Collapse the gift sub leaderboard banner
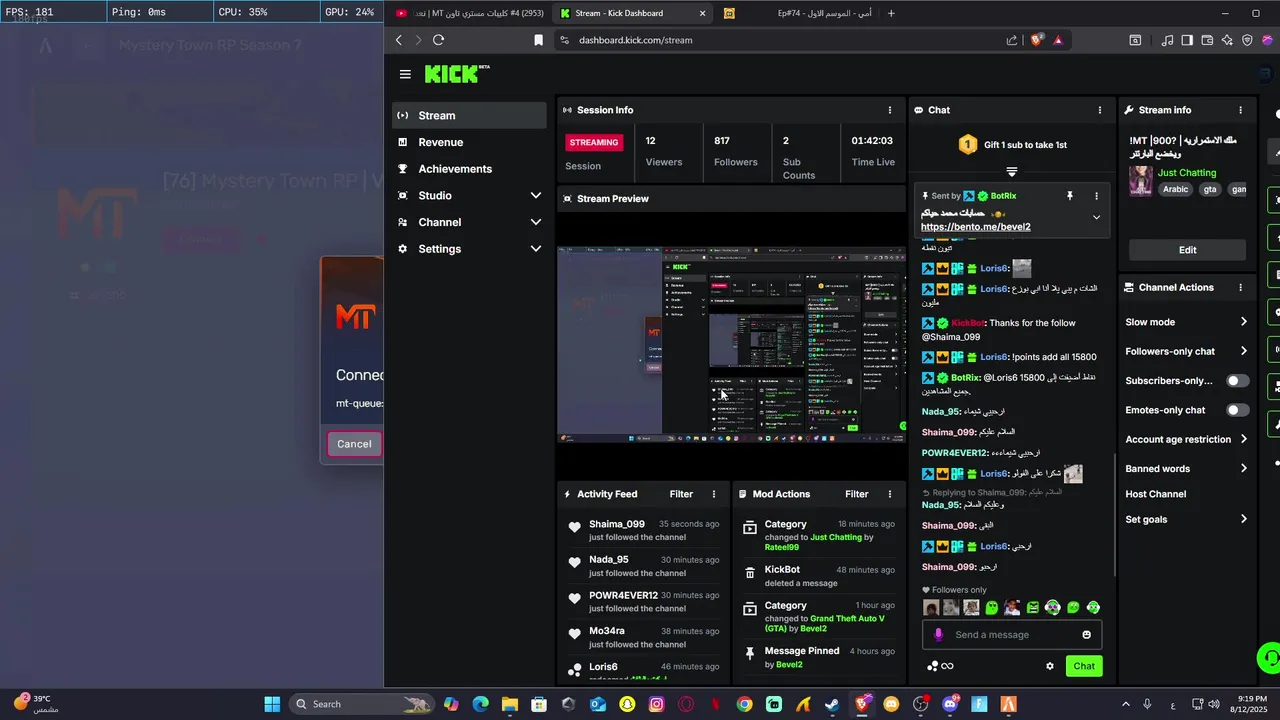This screenshot has height=720, width=1280. click(x=1012, y=172)
